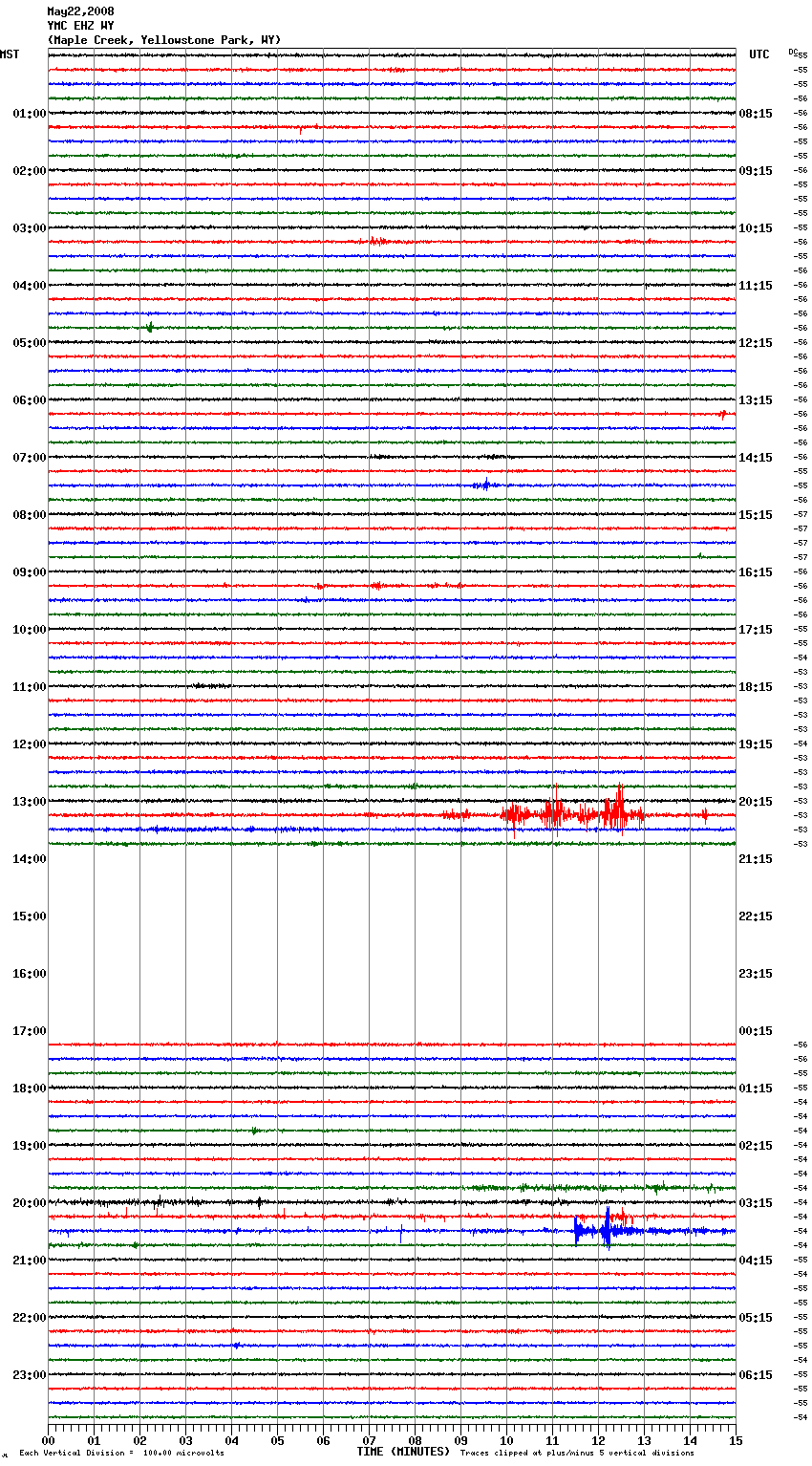Click the 21:15 UTC time label
The image size is (812, 1466).
[x=756, y=859]
